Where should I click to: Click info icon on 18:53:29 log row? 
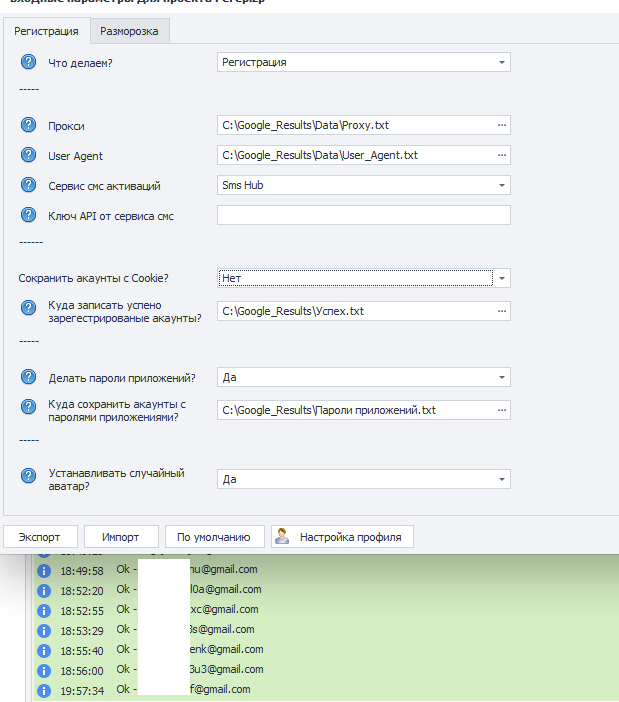(43, 631)
